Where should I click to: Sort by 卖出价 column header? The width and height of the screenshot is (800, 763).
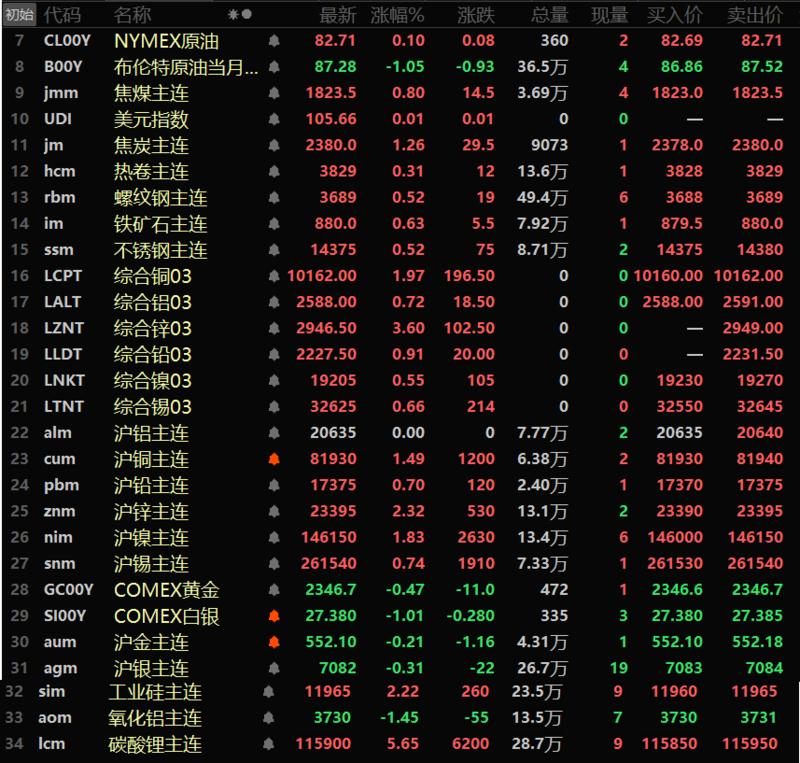(755, 15)
